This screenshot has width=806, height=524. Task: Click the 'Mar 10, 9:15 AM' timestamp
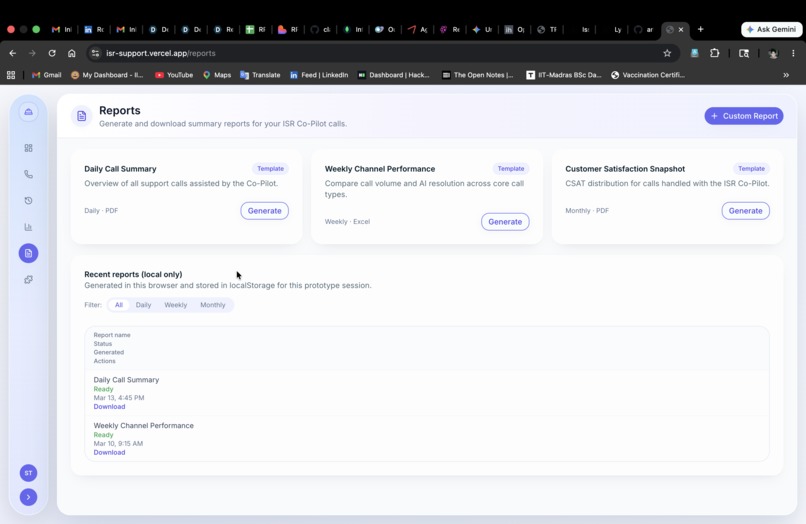(118, 444)
